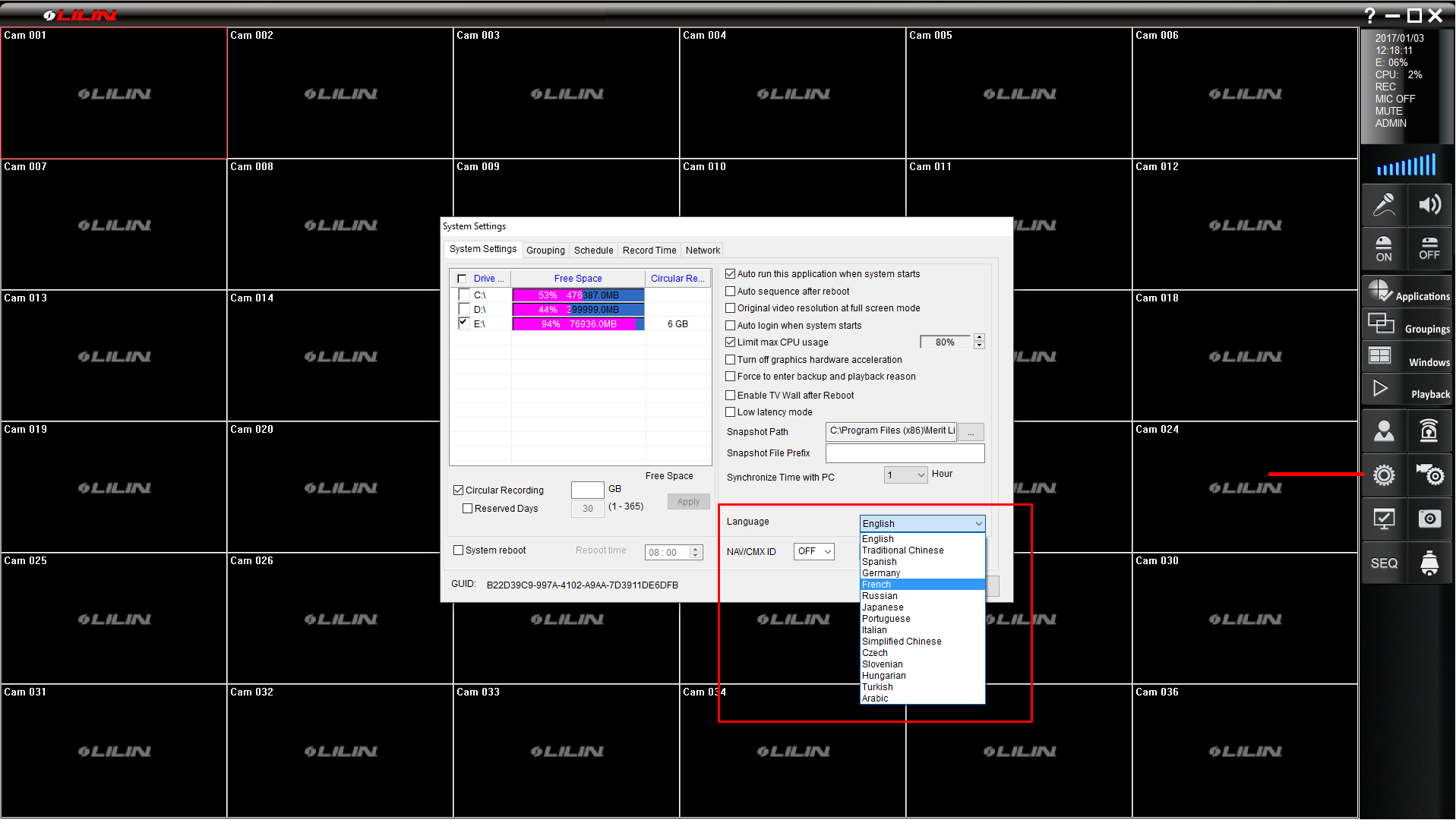This screenshot has width=1456, height=820.
Task: Click the snapshot camera icon
Action: [1429, 519]
